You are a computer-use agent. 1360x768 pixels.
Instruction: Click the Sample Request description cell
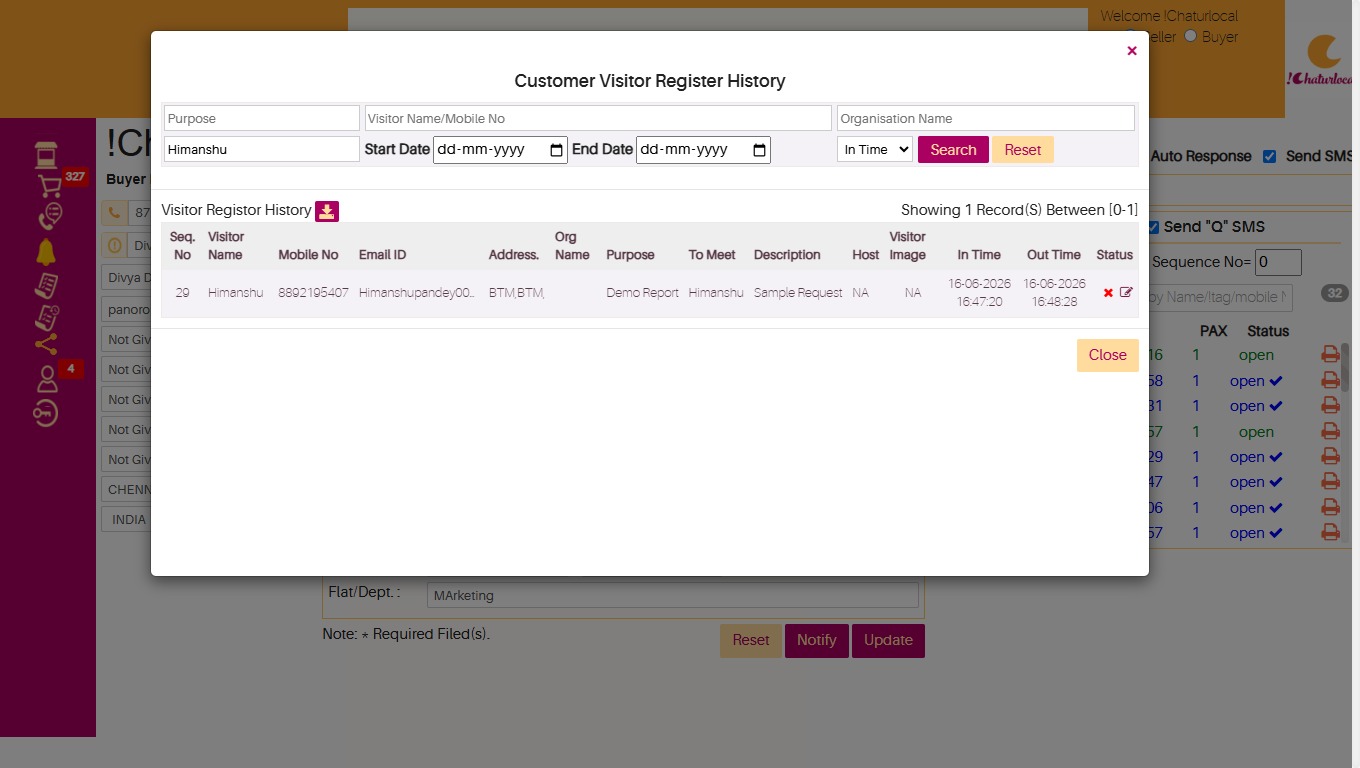pos(798,293)
